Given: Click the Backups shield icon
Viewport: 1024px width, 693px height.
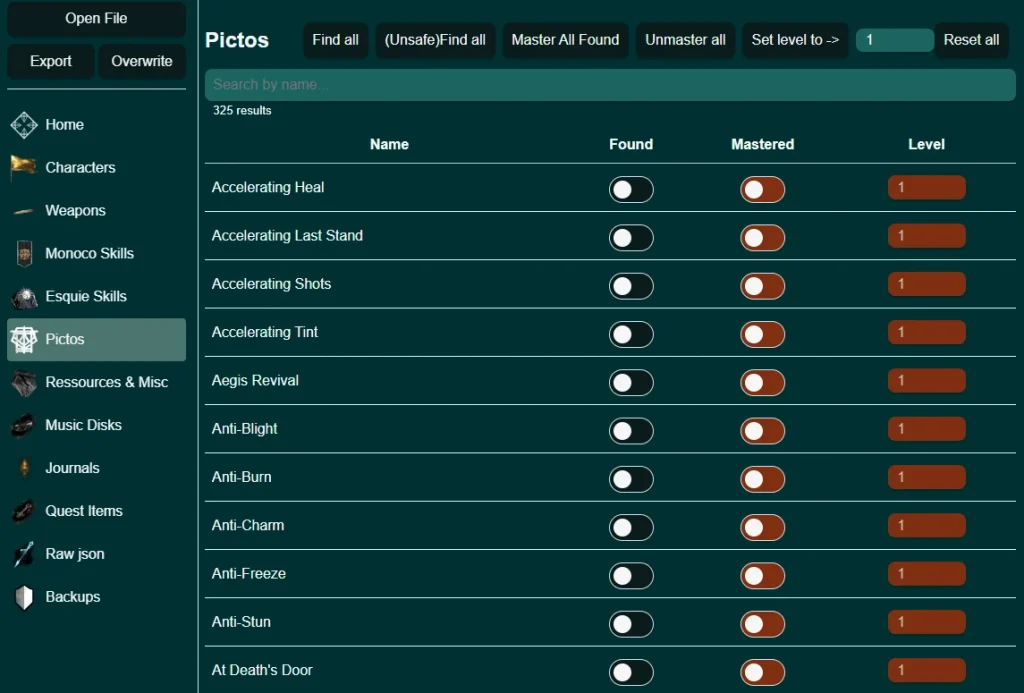Looking at the screenshot, I should [x=24, y=598].
